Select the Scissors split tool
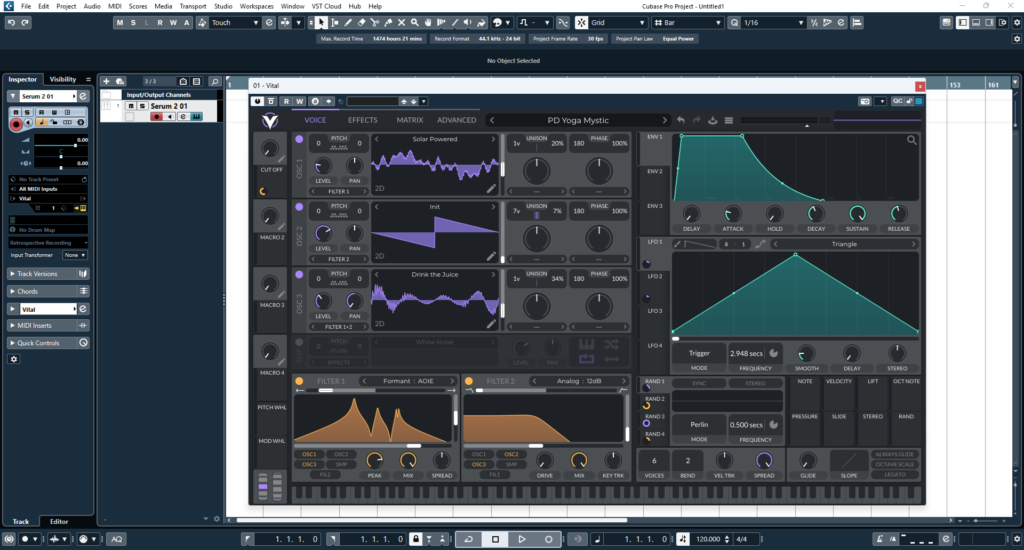1024x550 pixels. [x=374, y=22]
